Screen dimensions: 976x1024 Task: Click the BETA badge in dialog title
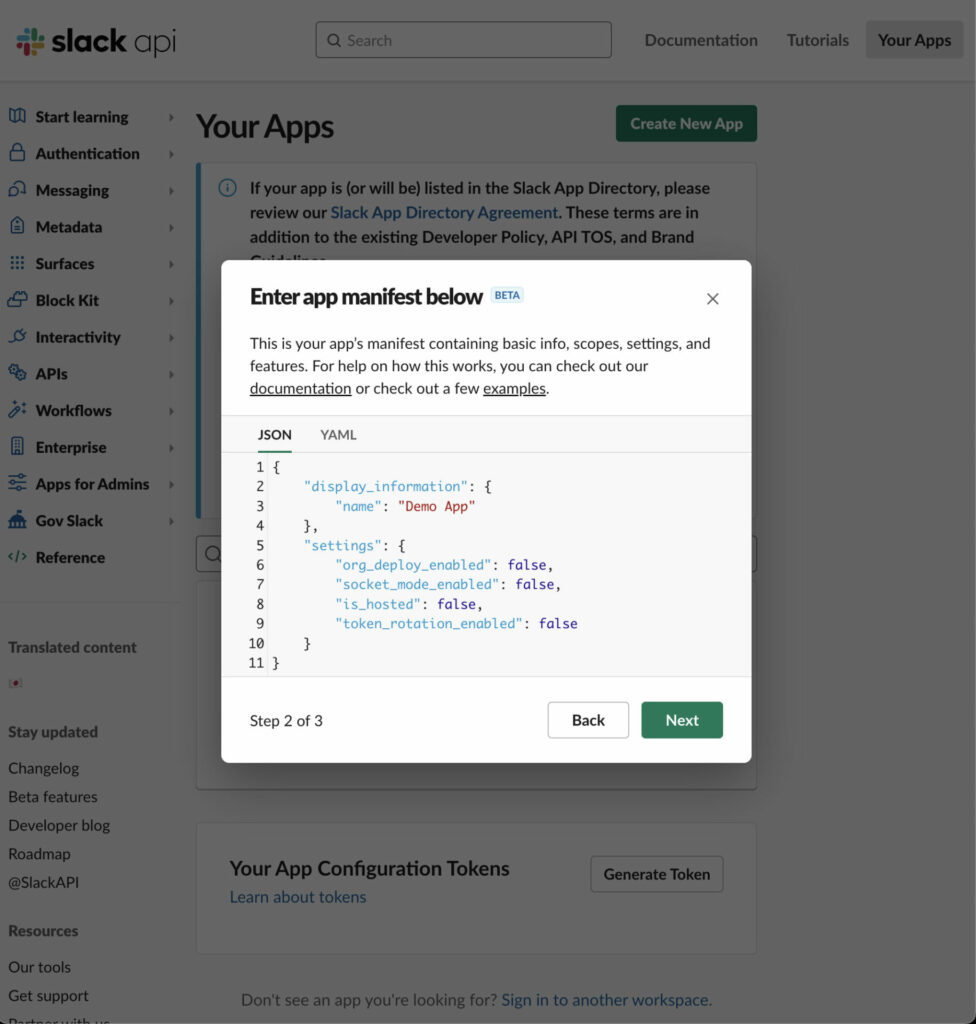pyautogui.click(x=507, y=295)
